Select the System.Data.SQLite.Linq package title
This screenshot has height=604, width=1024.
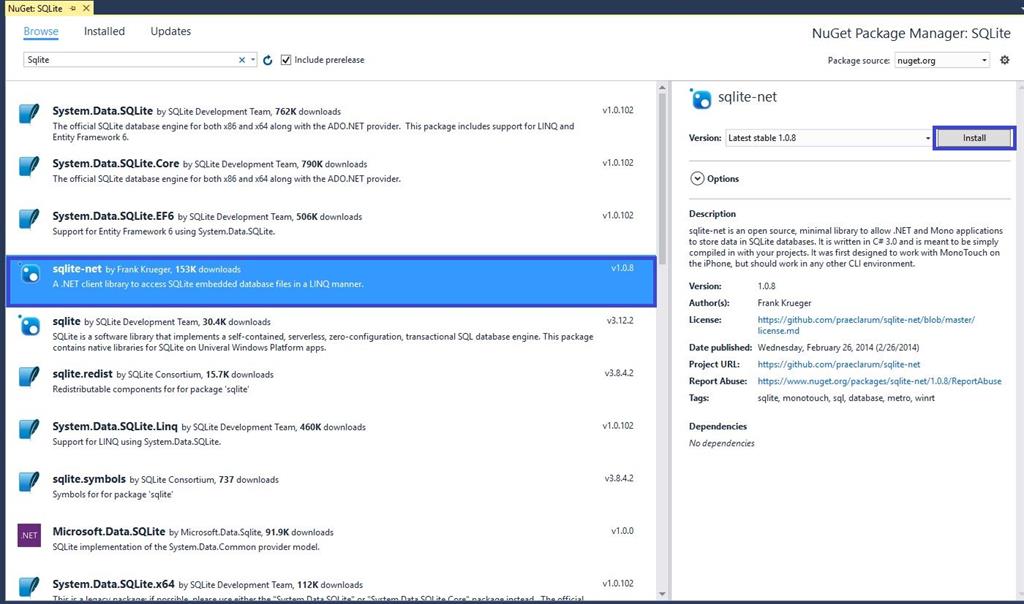(115, 426)
